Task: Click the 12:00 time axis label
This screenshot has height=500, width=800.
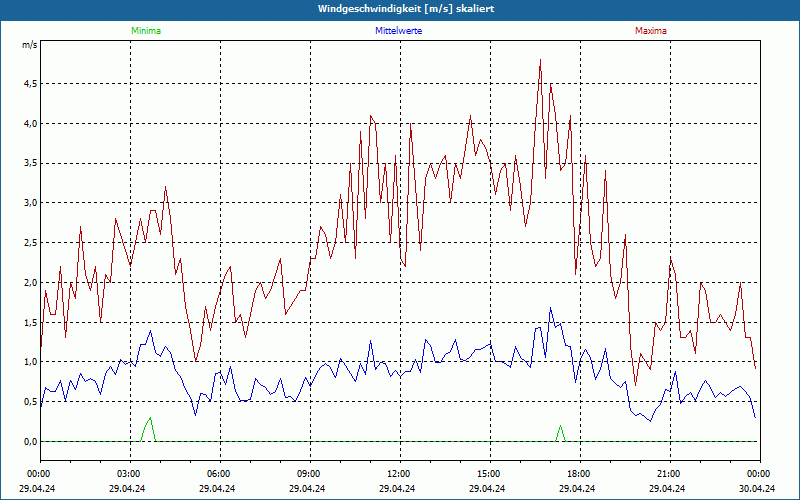Action: [398, 474]
